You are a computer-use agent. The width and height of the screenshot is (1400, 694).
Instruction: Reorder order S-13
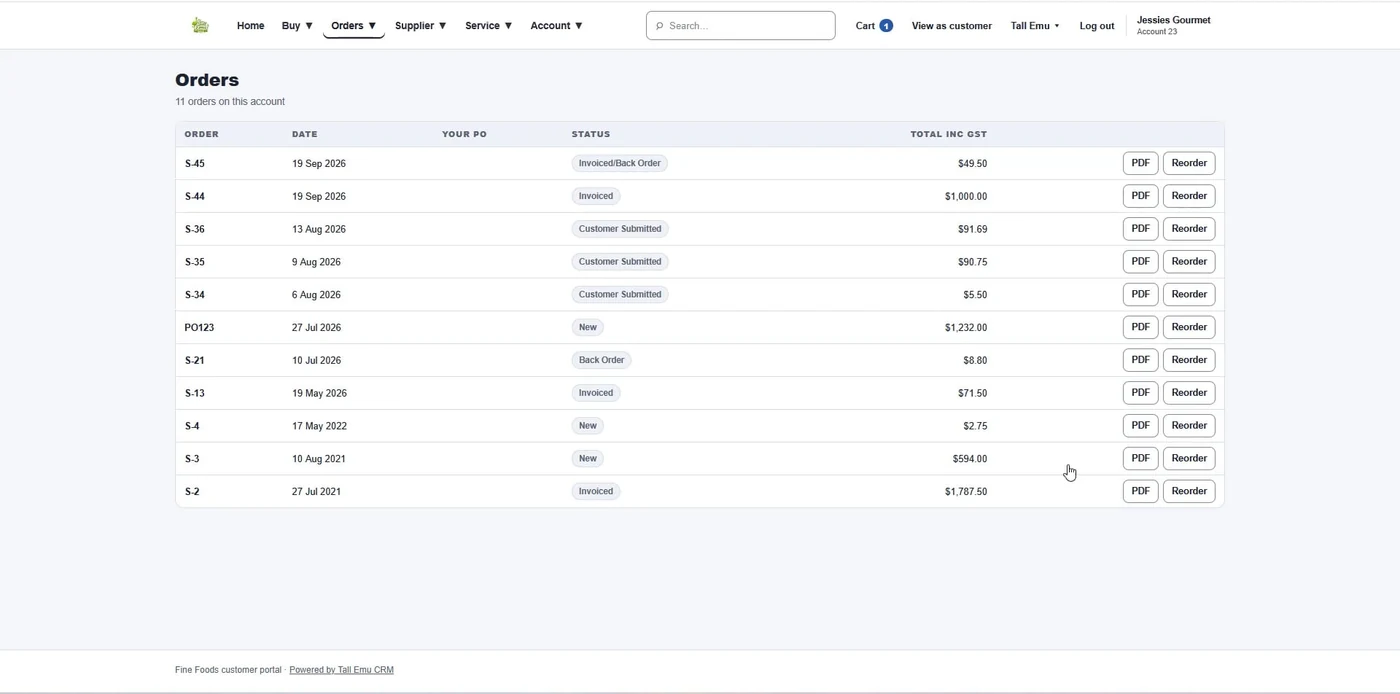pyautogui.click(x=1189, y=393)
